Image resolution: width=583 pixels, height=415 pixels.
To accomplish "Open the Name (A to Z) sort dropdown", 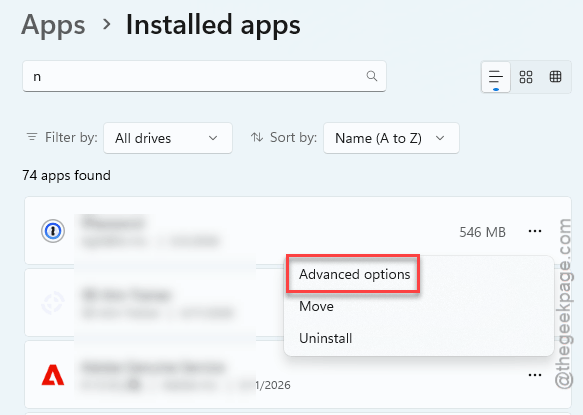I will tap(391, 138).
